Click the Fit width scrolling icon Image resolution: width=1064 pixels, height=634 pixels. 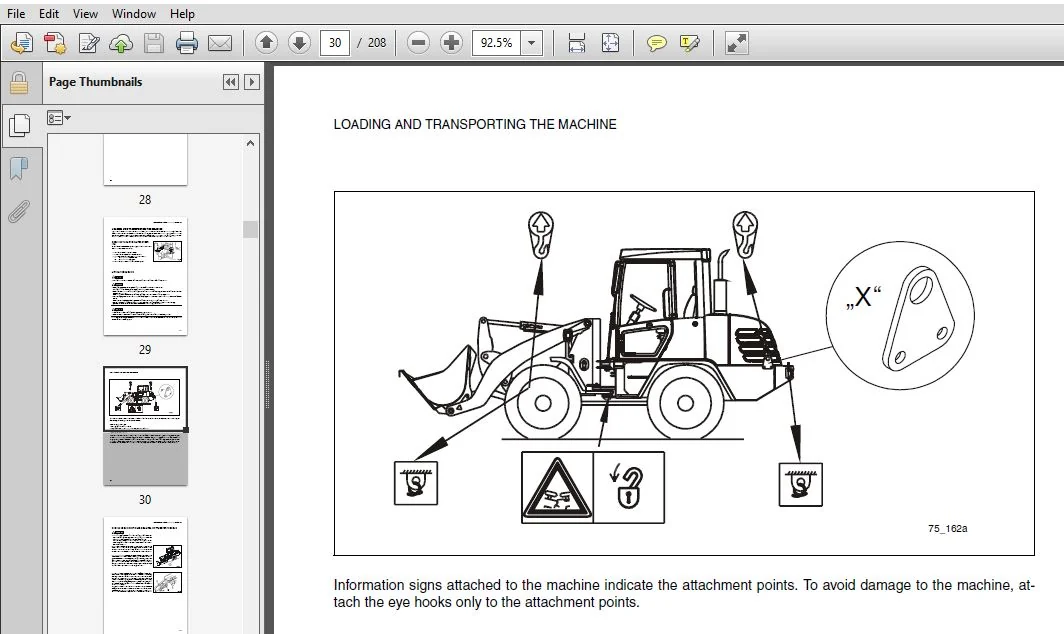point(577,43)
